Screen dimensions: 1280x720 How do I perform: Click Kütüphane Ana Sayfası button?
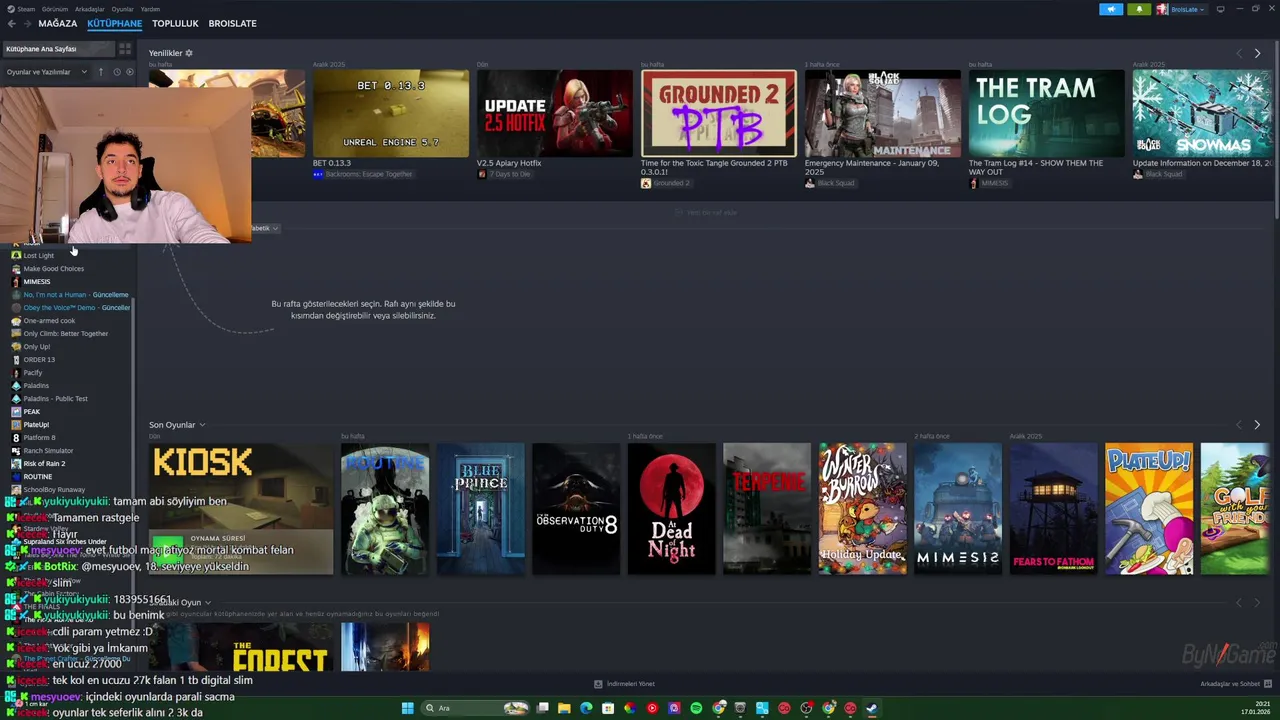57,48
